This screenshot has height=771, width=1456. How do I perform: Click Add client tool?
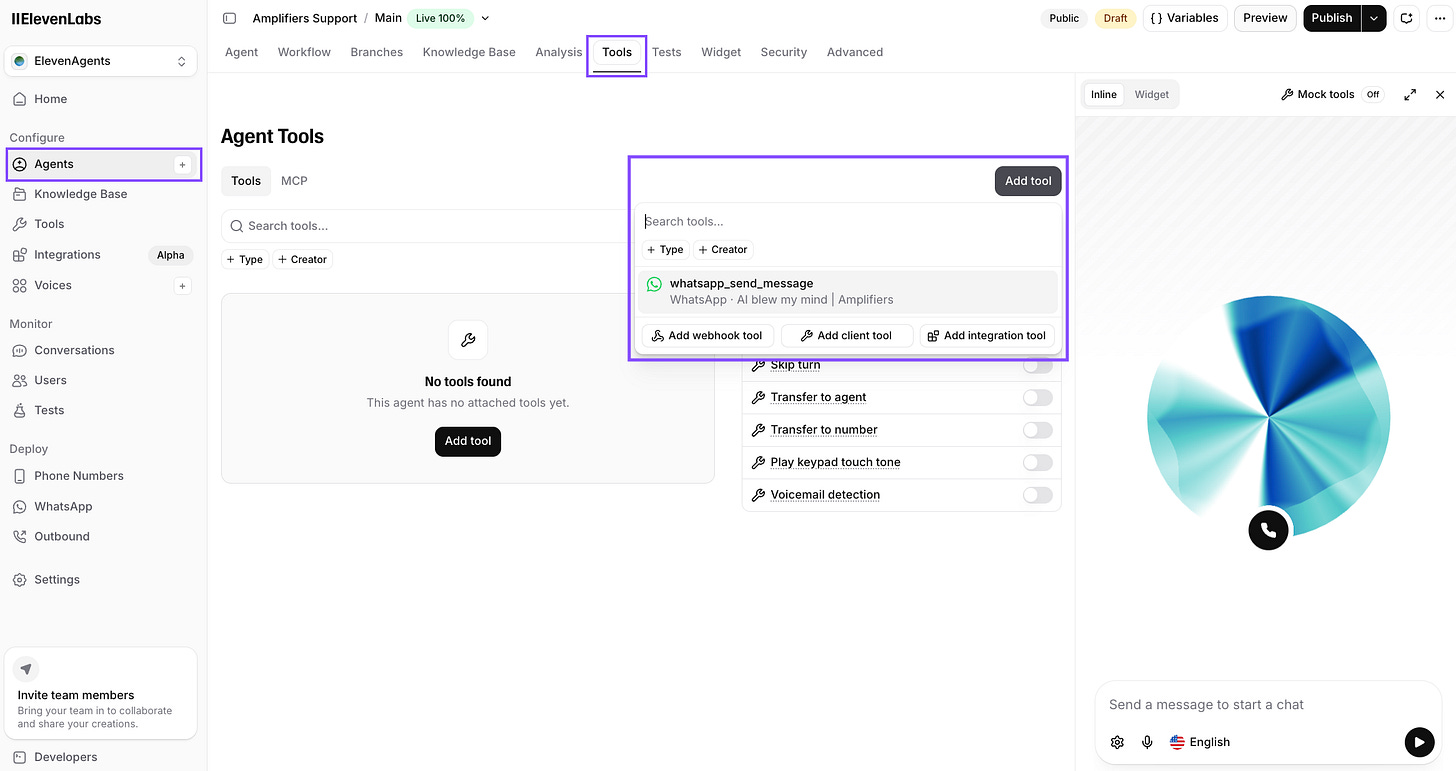[847, 336]
